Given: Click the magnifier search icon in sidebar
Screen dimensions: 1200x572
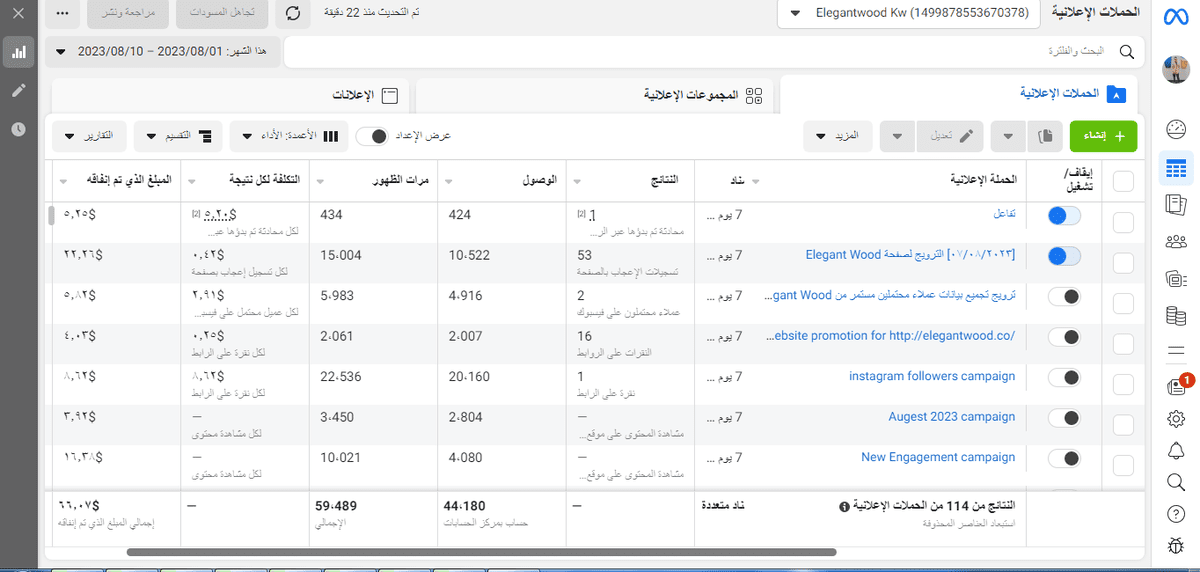Looking at the screenshot, I should click(1175, 483).
